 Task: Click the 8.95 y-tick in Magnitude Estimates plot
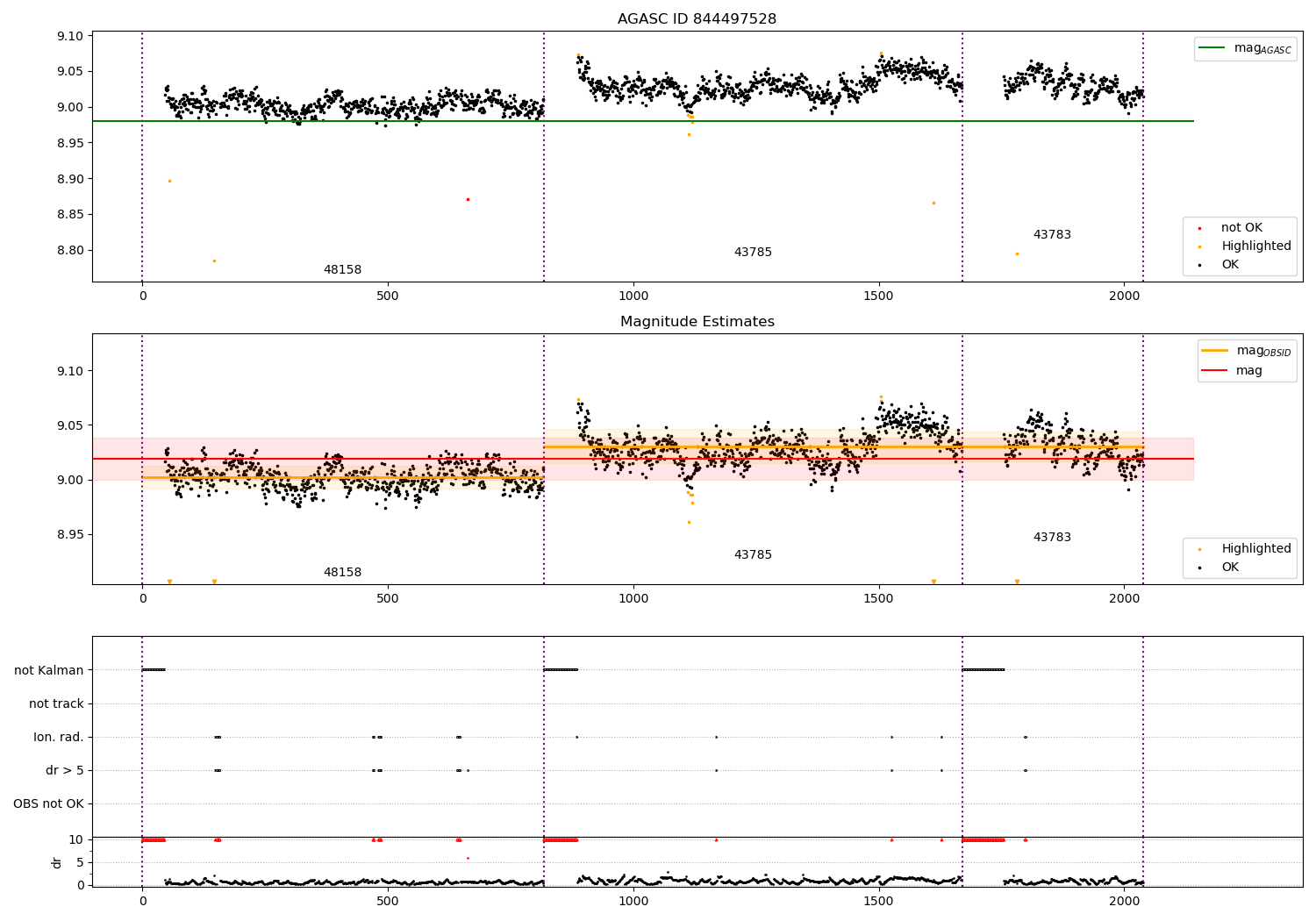[x=70, y=535]
